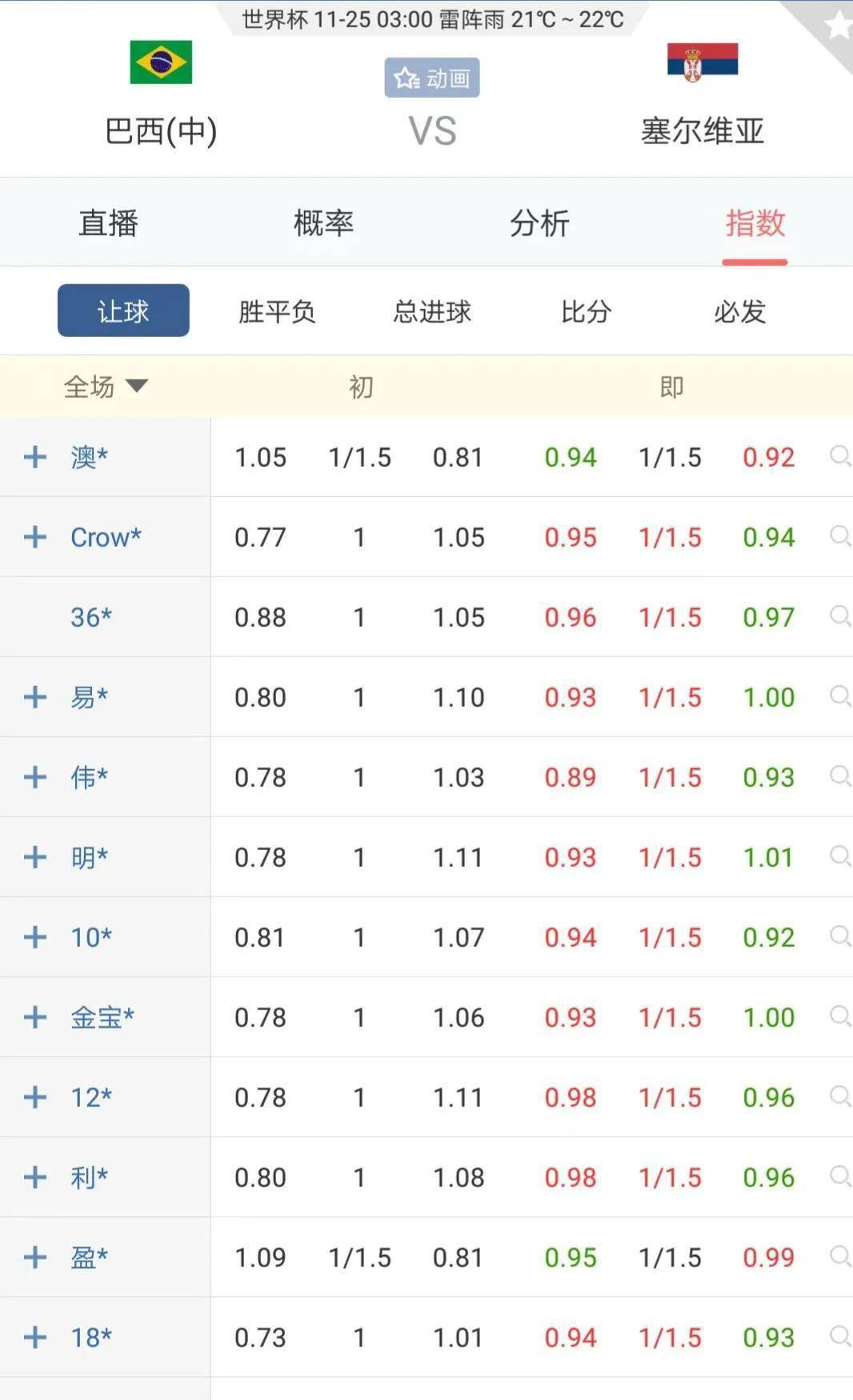
Task: Switch to the 分析 tab
Action: click(x=540, y=224)
